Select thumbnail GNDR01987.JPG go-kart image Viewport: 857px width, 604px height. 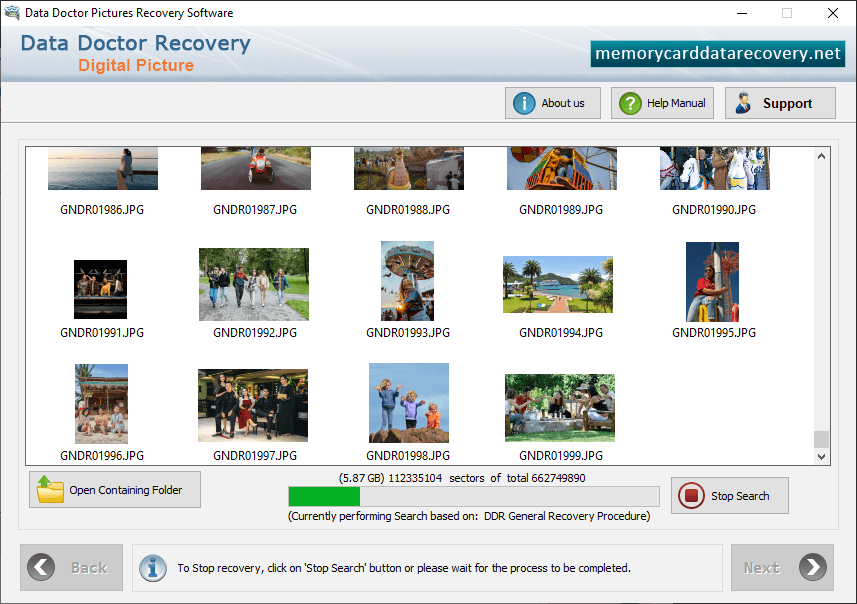[x=256, y=168]
